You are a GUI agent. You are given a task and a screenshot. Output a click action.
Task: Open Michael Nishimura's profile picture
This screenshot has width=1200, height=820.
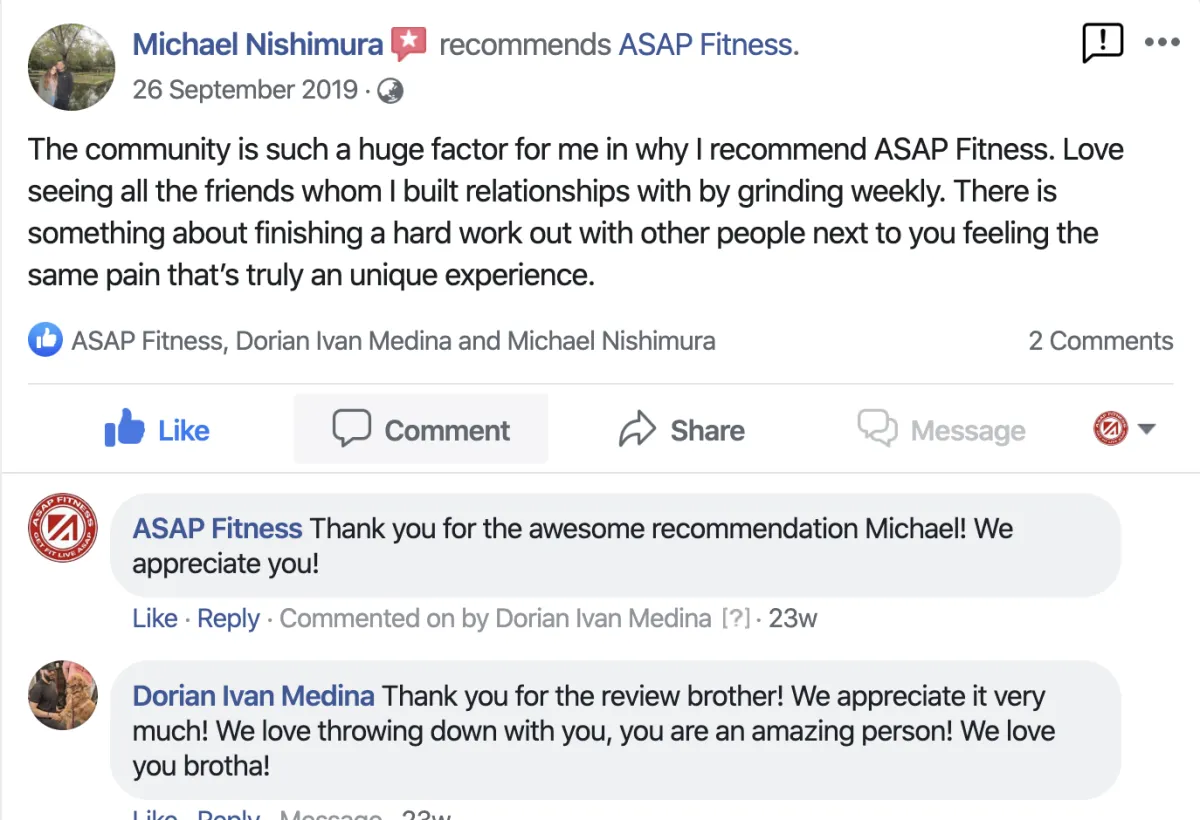(71, 66)
